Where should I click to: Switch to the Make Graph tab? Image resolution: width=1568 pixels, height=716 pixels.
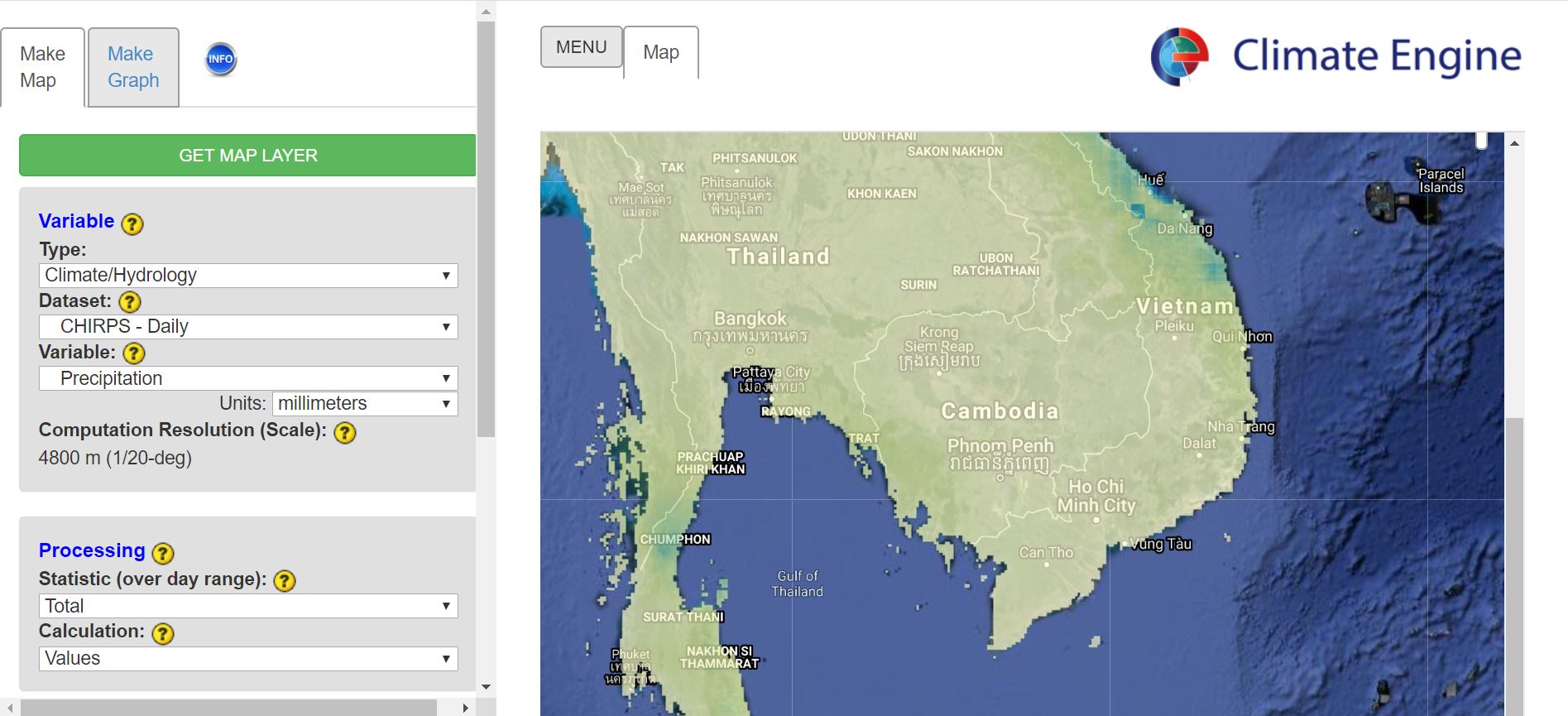click(133, 67)
